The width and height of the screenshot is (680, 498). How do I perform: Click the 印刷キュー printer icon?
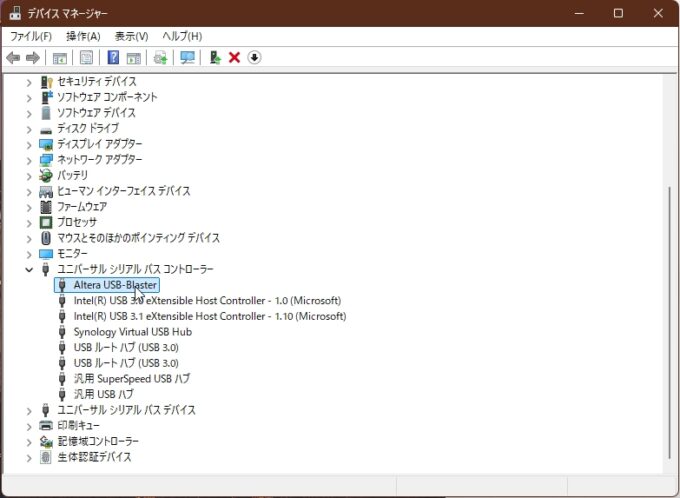(46, 426)
